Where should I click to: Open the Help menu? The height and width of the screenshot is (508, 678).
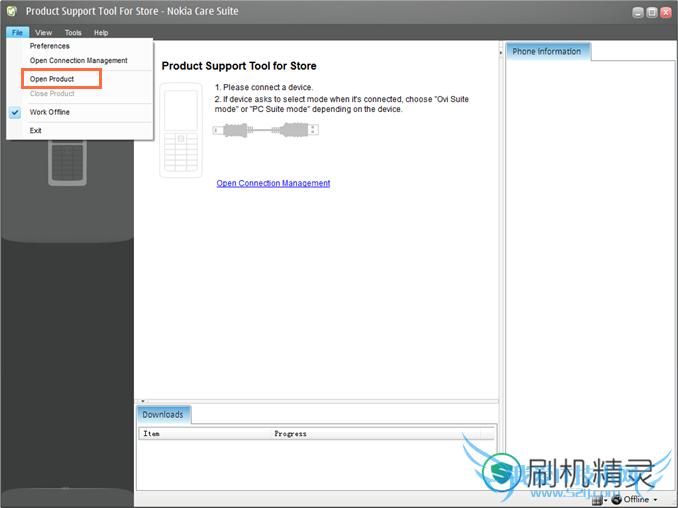click(x=101, y=32)
